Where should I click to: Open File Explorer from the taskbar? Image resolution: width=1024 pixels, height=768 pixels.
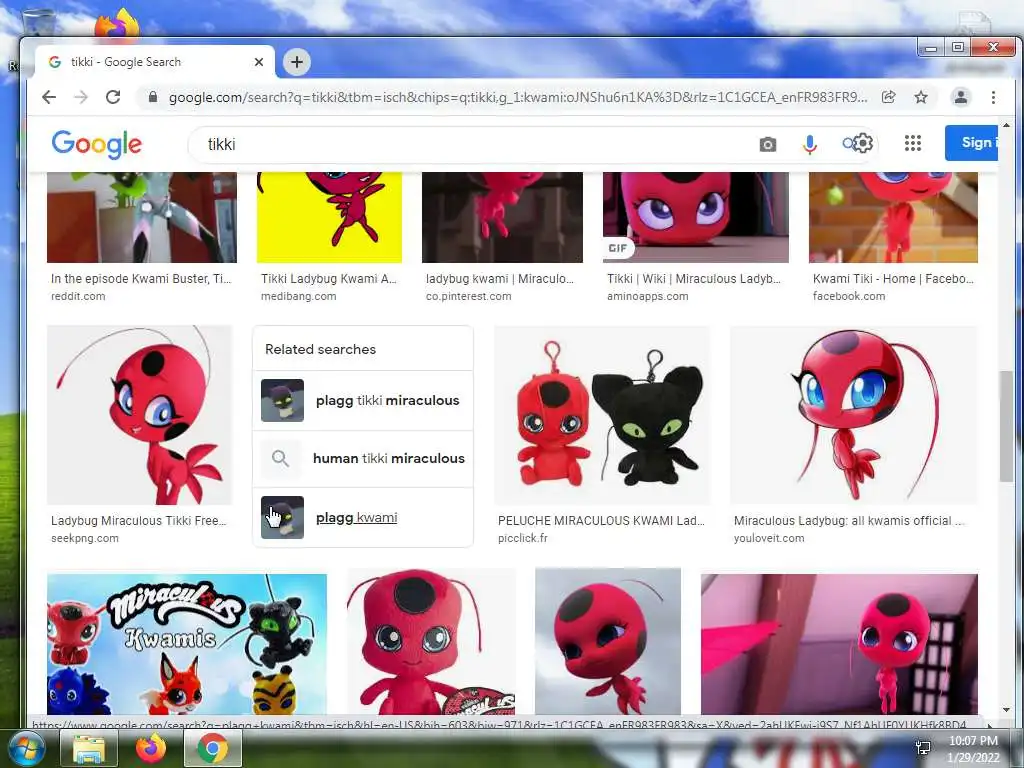89,748
